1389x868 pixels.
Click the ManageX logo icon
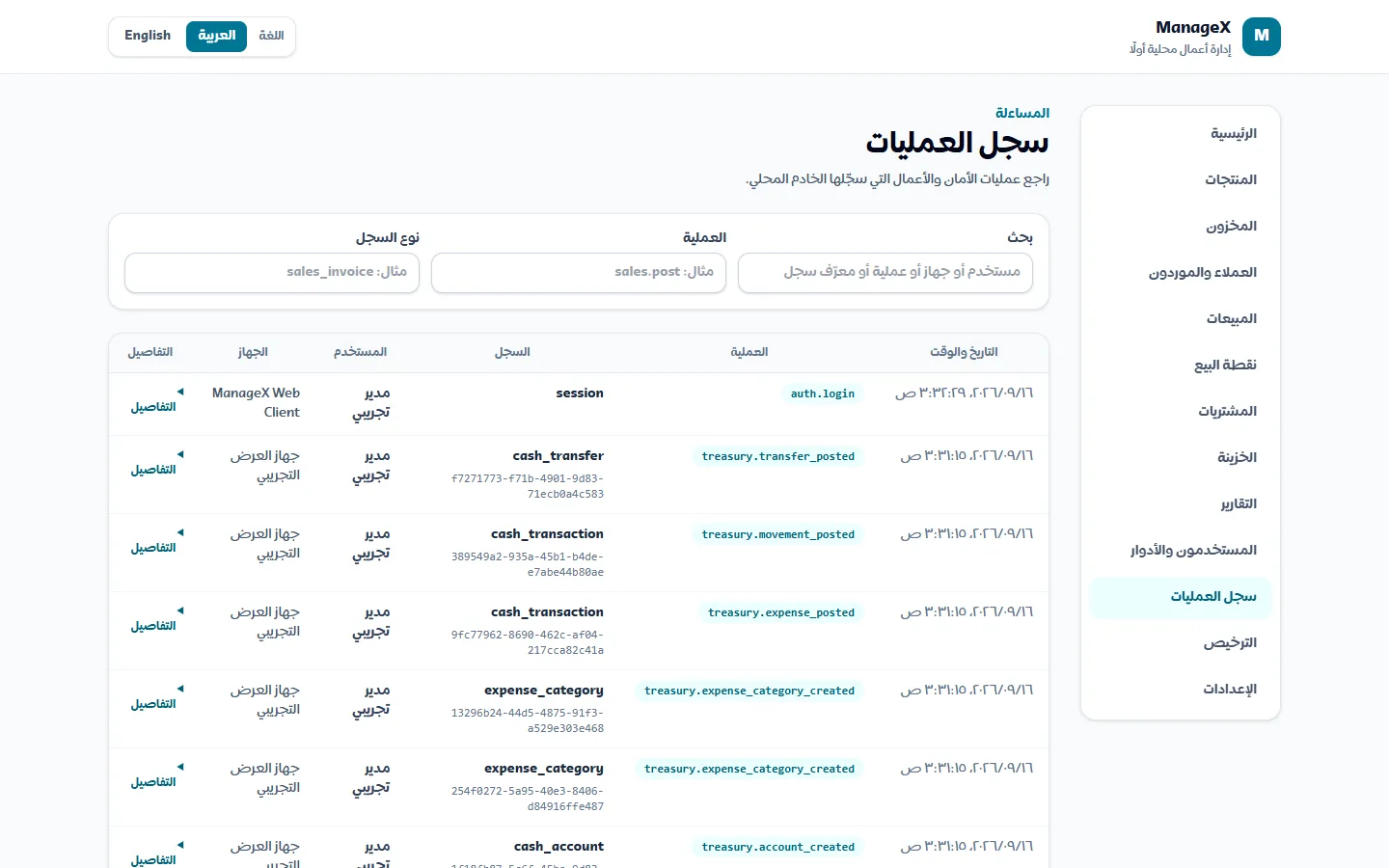click(x=1262, y=37)
